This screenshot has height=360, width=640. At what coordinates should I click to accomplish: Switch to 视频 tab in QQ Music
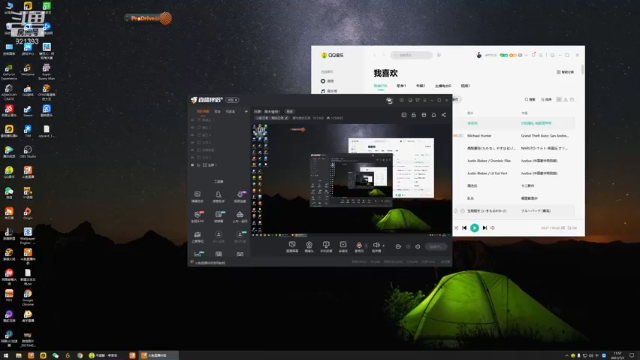465,86
